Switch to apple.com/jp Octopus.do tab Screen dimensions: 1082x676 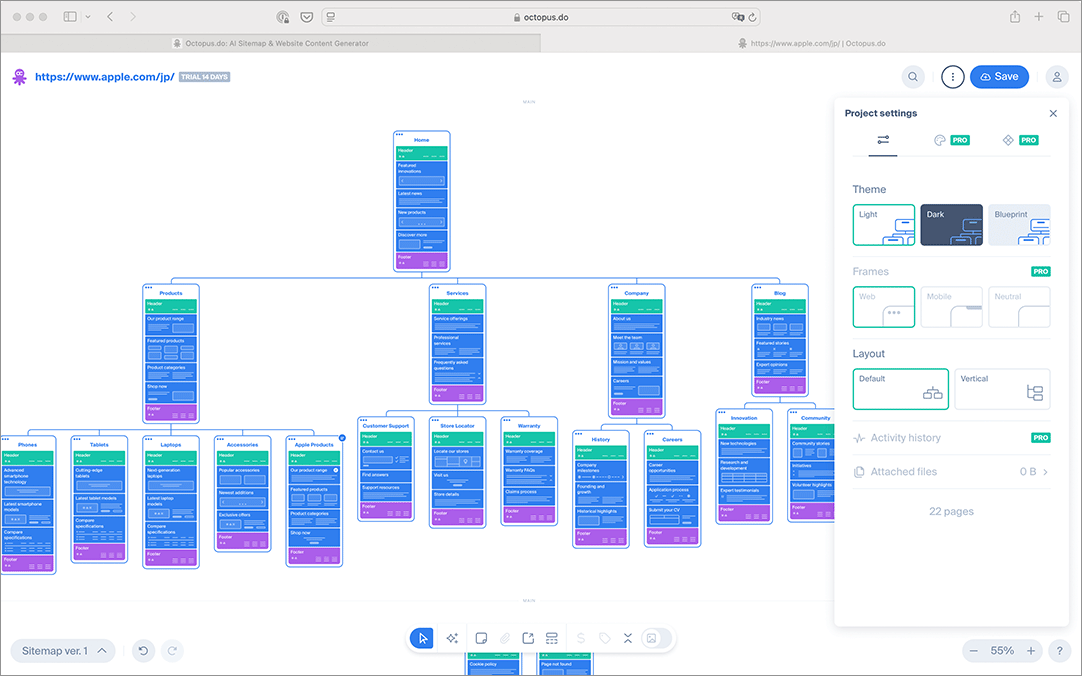pos(812,43)
